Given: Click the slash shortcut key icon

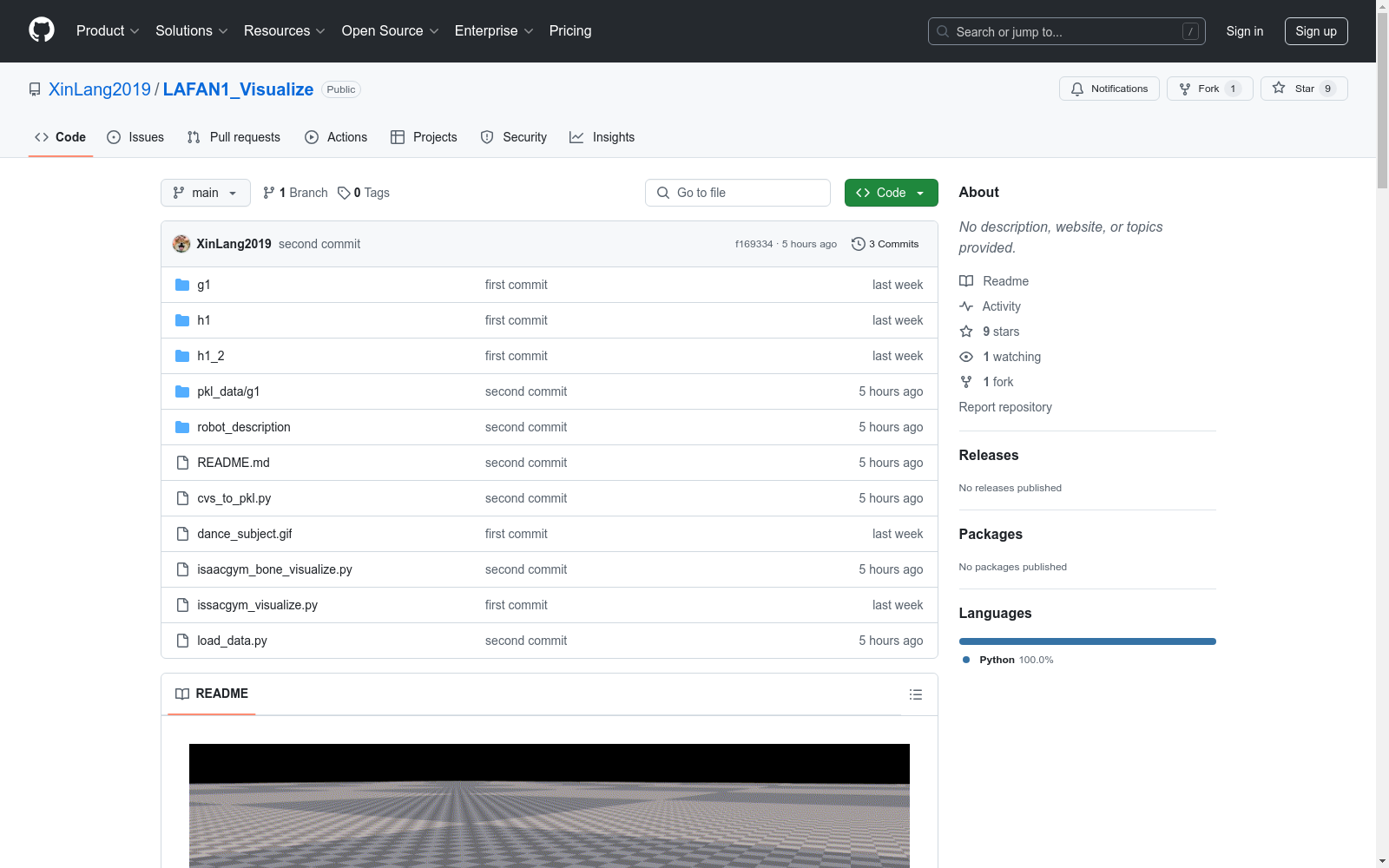Looking at the screenshot, I should pos(1190,31).
